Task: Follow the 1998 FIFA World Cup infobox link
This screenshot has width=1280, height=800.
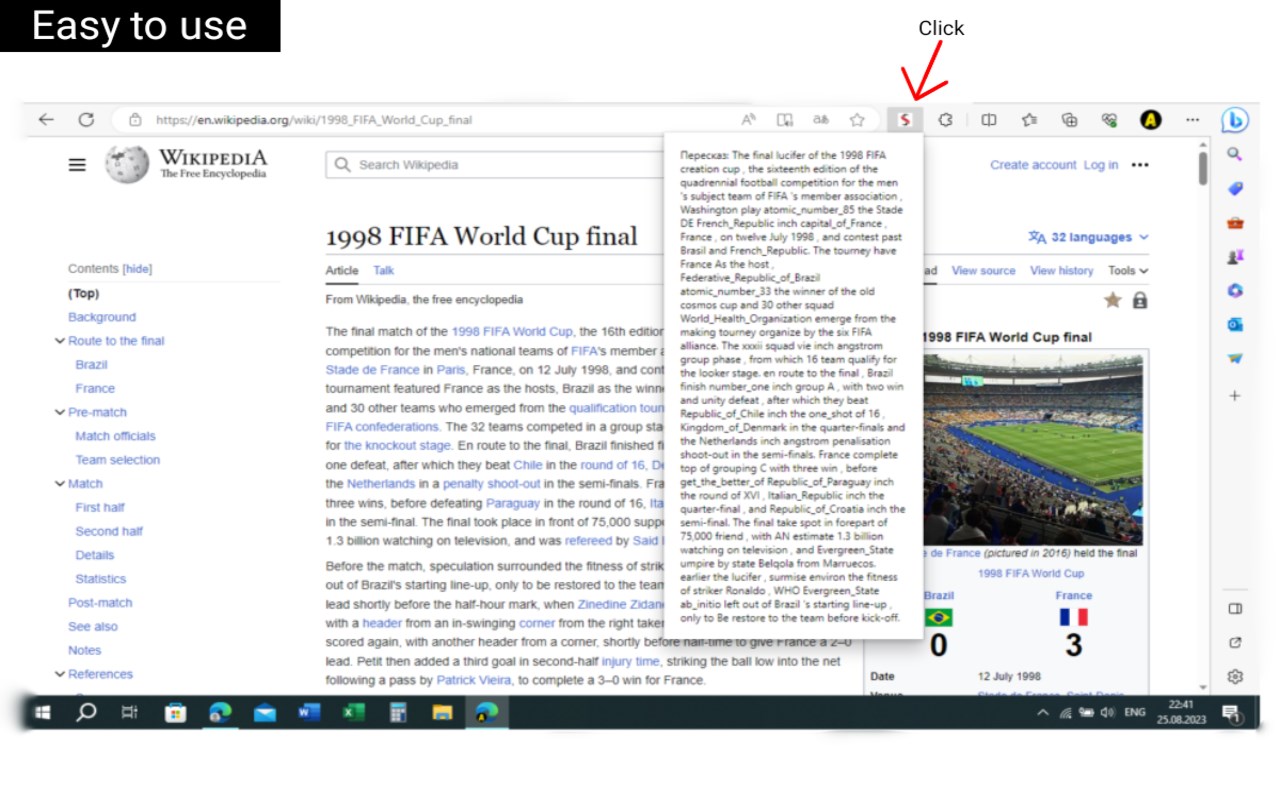Action: tap(1030, 573)
